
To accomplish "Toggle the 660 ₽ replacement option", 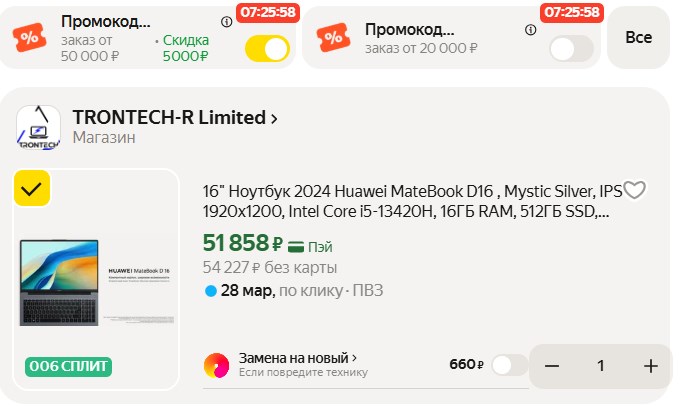I will click(509, 365).
